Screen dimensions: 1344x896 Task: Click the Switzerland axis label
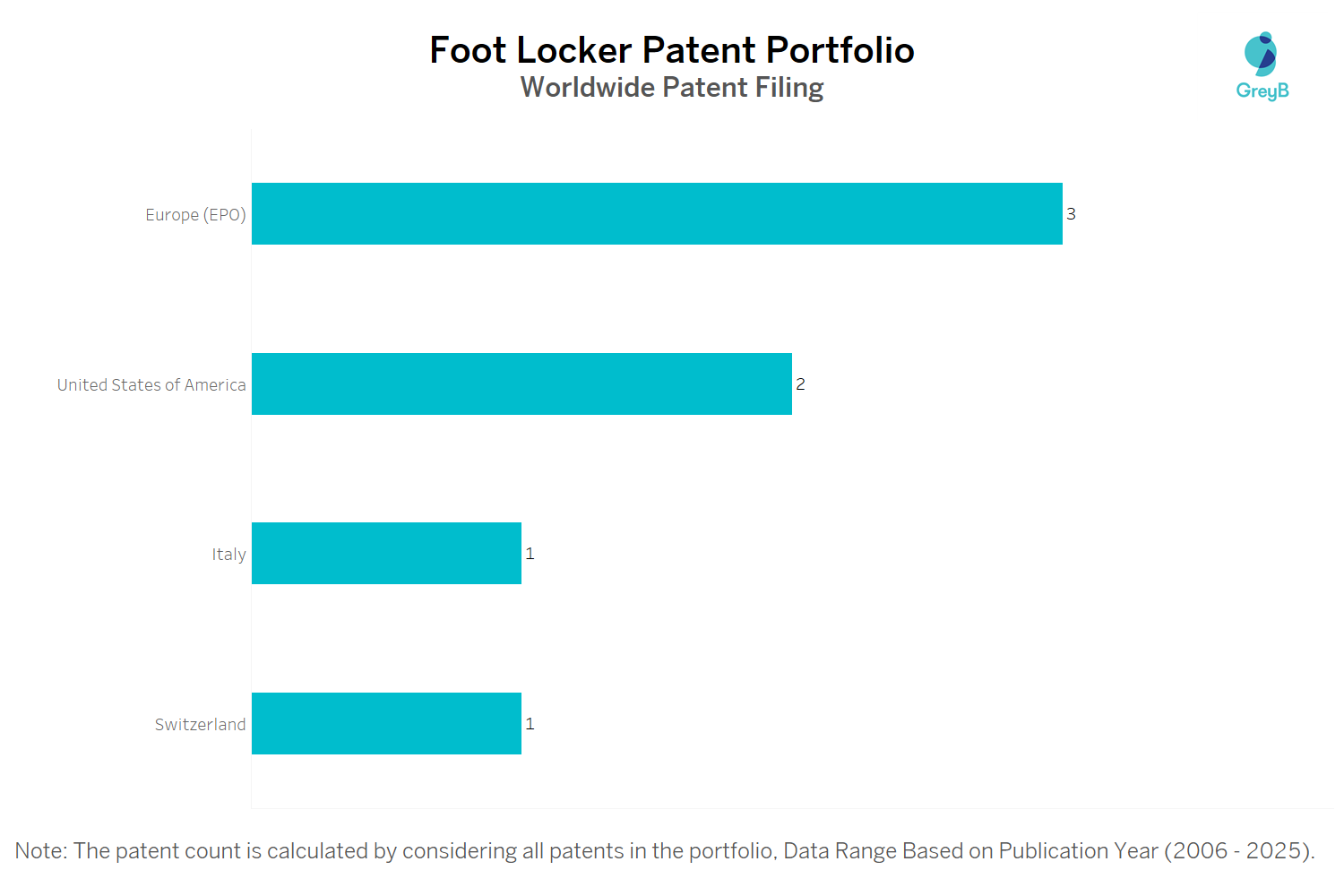coord(200,725)
